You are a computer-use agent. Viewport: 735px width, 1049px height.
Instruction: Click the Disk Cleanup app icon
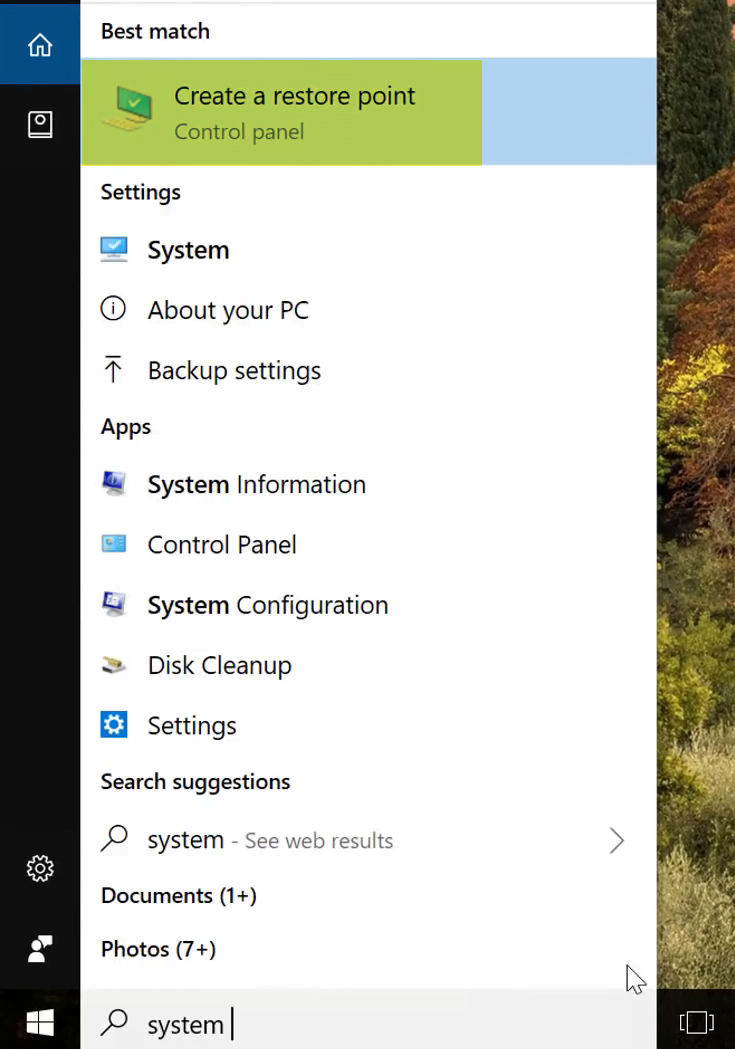(x=114, y=665)
